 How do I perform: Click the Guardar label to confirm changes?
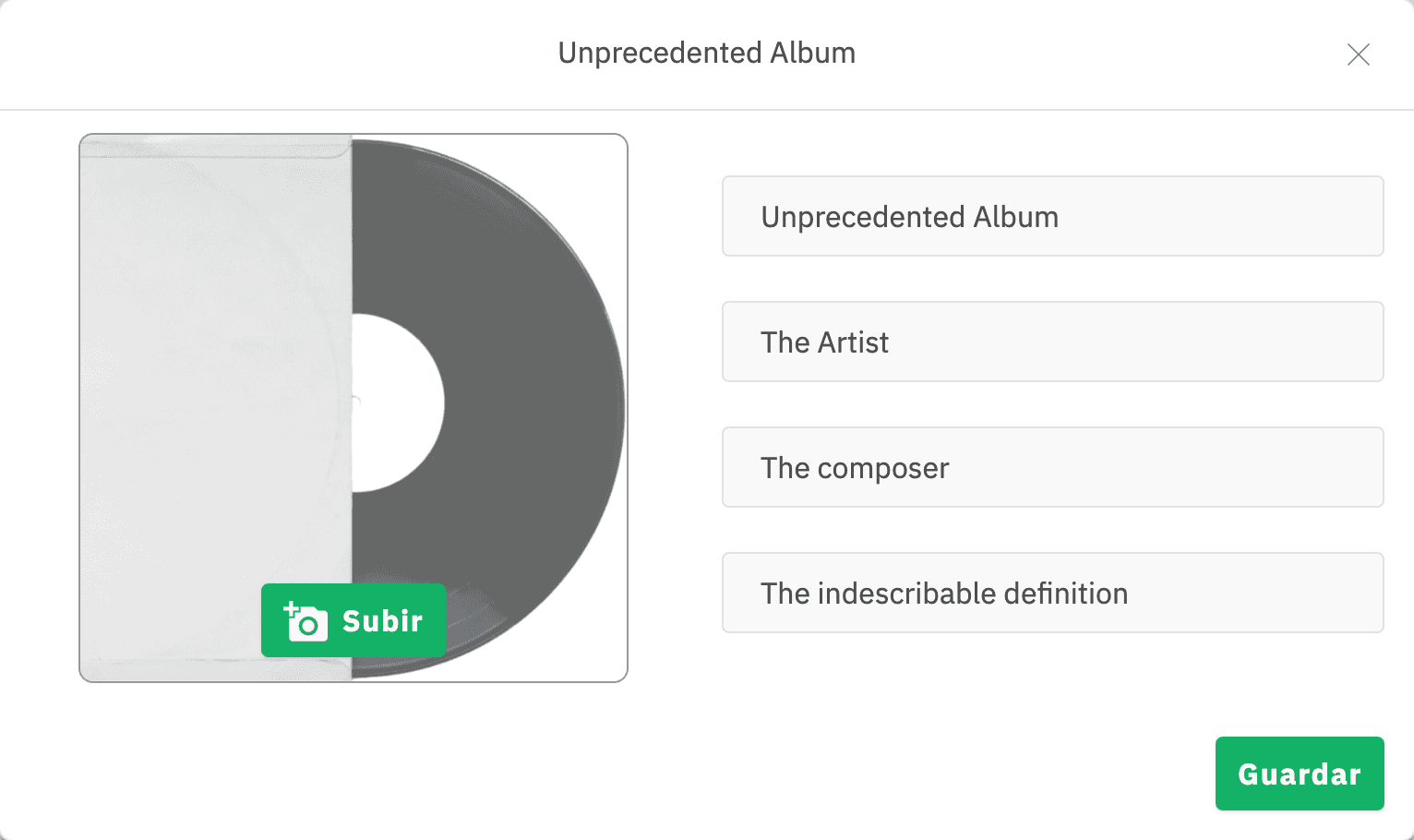coord(1299,774)
